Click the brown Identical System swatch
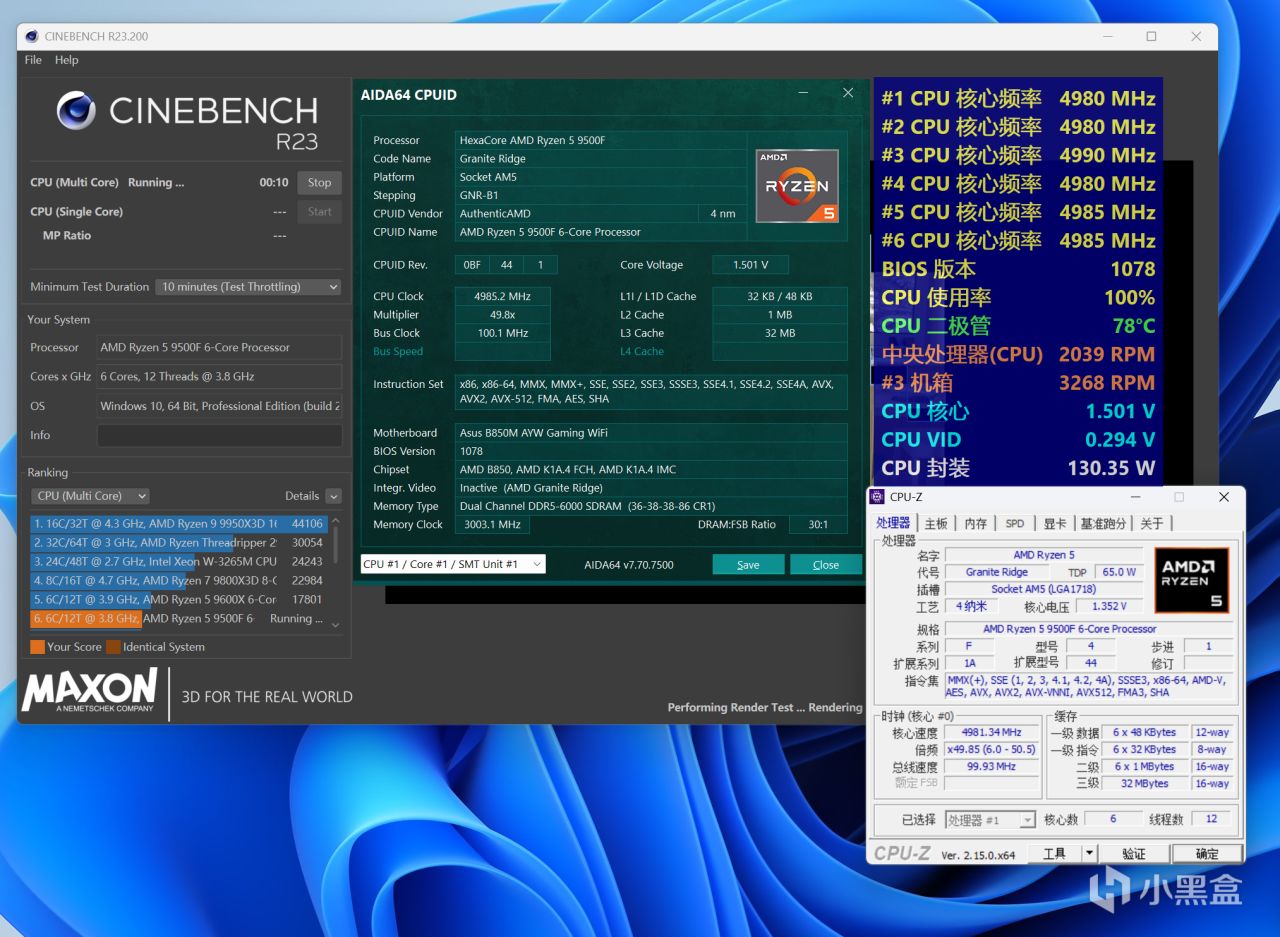The height and width of the screenshot is (937, 1280). pos(113,647)
